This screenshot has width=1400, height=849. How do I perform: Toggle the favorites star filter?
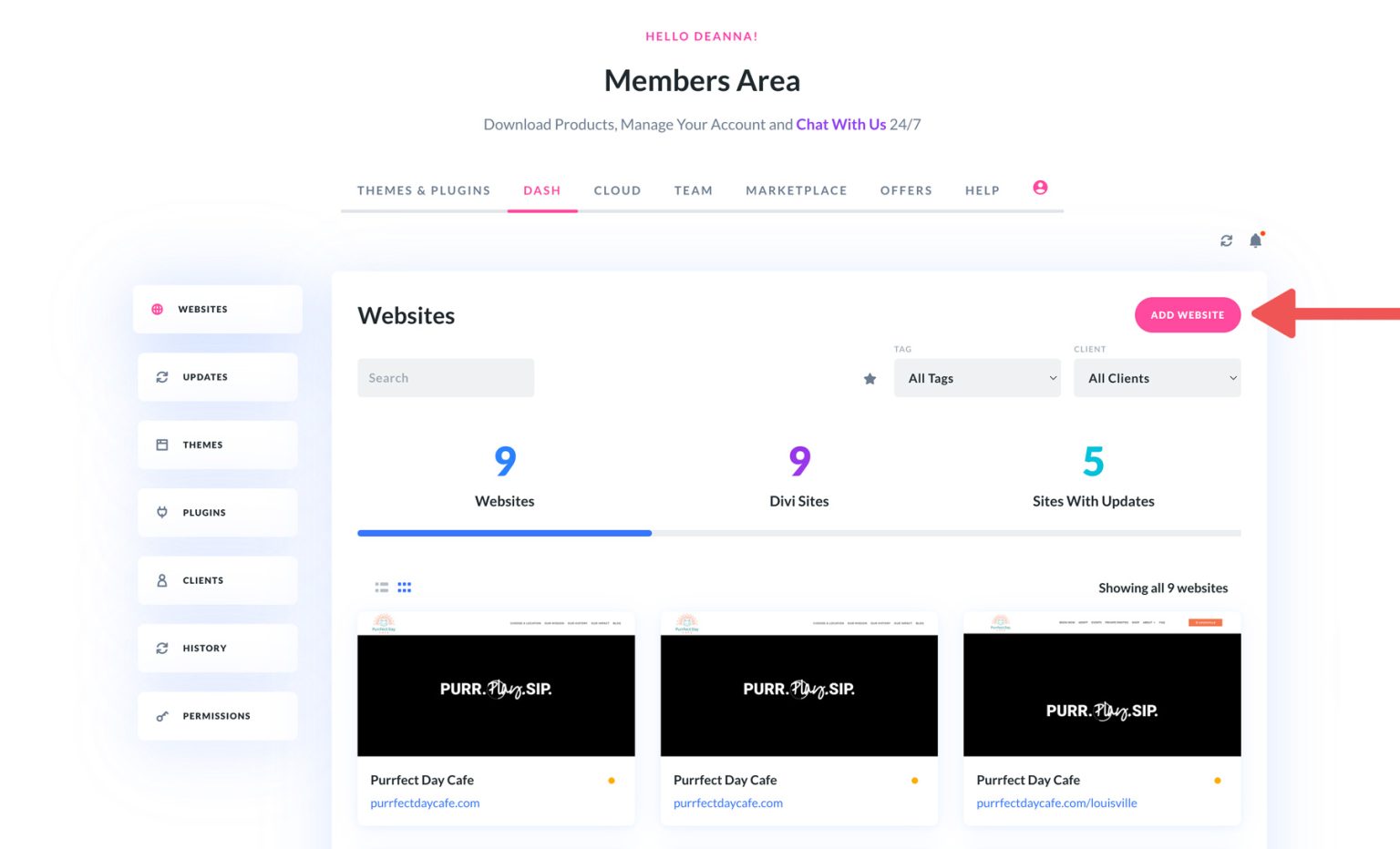(x=870, y=377)
